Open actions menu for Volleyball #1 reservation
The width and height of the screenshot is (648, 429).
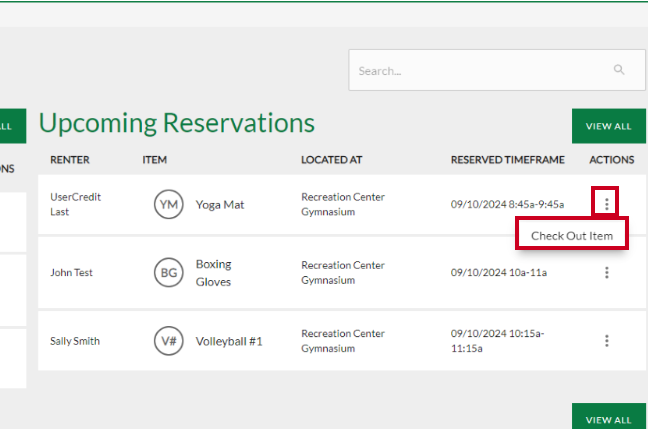[606, 341]
